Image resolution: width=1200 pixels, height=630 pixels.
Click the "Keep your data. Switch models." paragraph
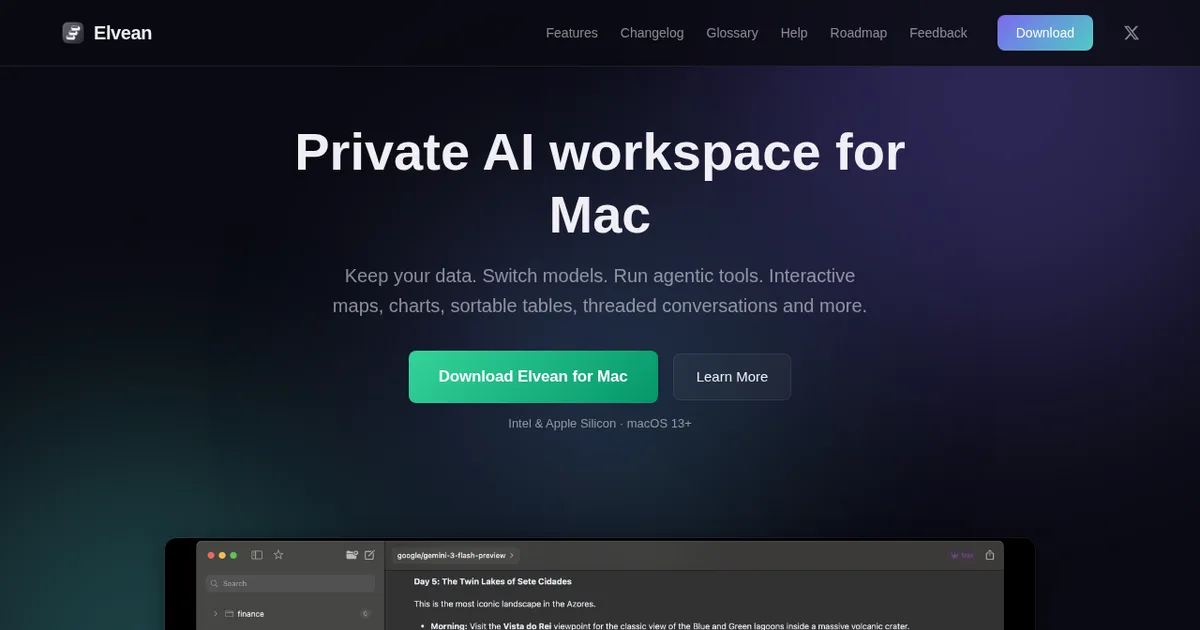click(600, 290)
